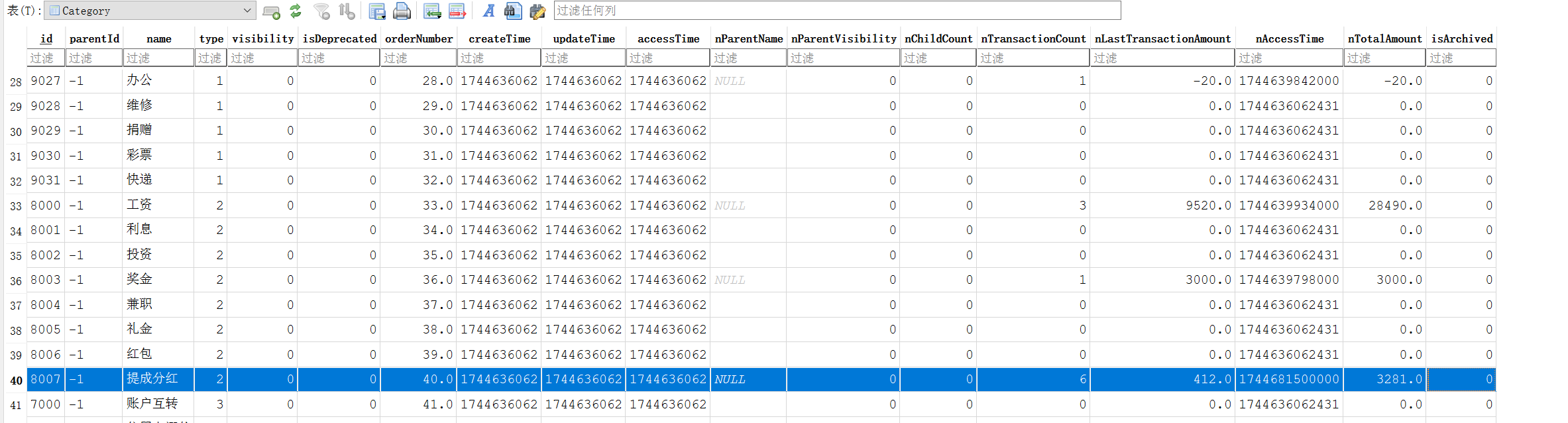1568x423 pixels.
Task: Print the current table data
Action: pos(402,11)
